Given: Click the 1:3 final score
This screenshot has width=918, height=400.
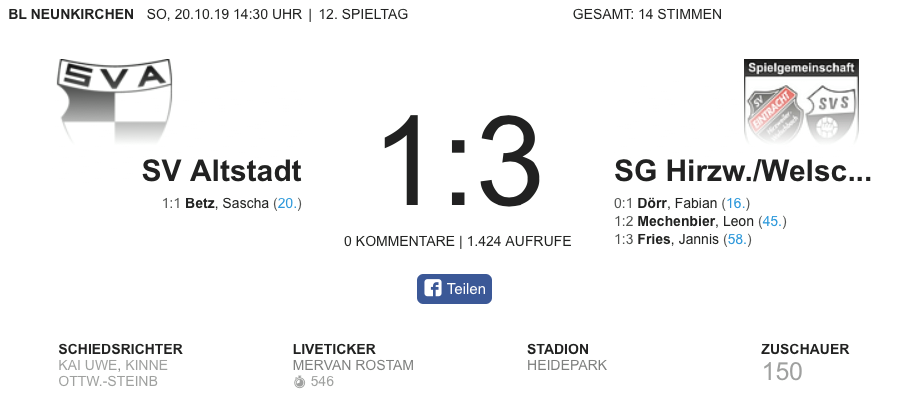Looking at the screenshot, I should pyautogui.click(x=460, y=161).
